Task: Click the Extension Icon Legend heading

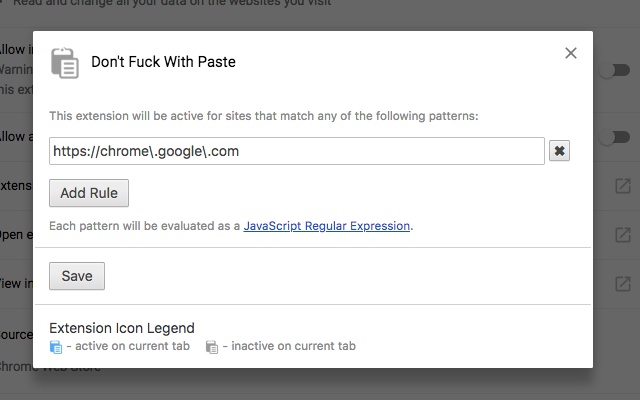Action: tap(121, 328)
